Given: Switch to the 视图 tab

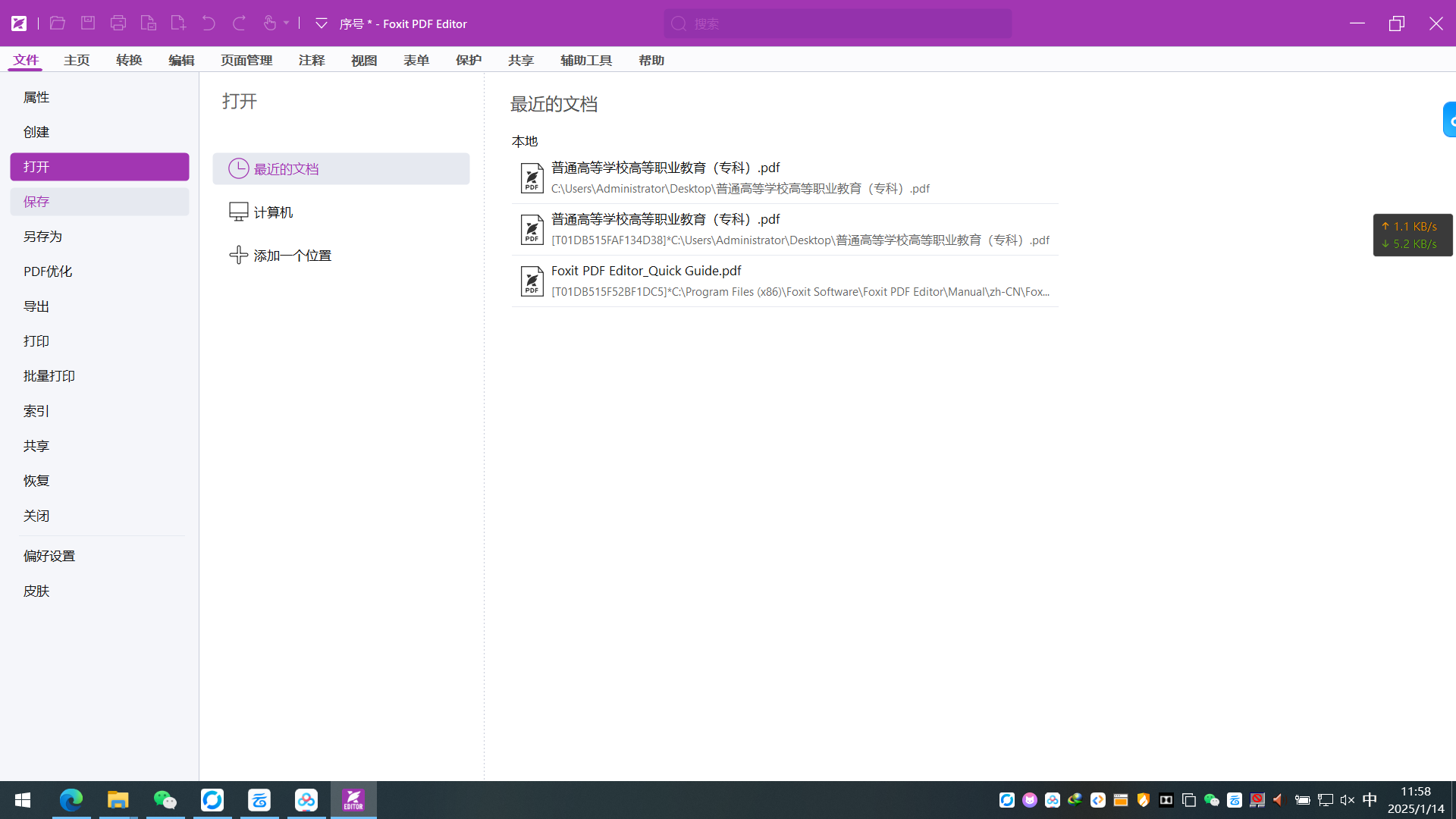Looking at the screenshot, I should point(364,60).
